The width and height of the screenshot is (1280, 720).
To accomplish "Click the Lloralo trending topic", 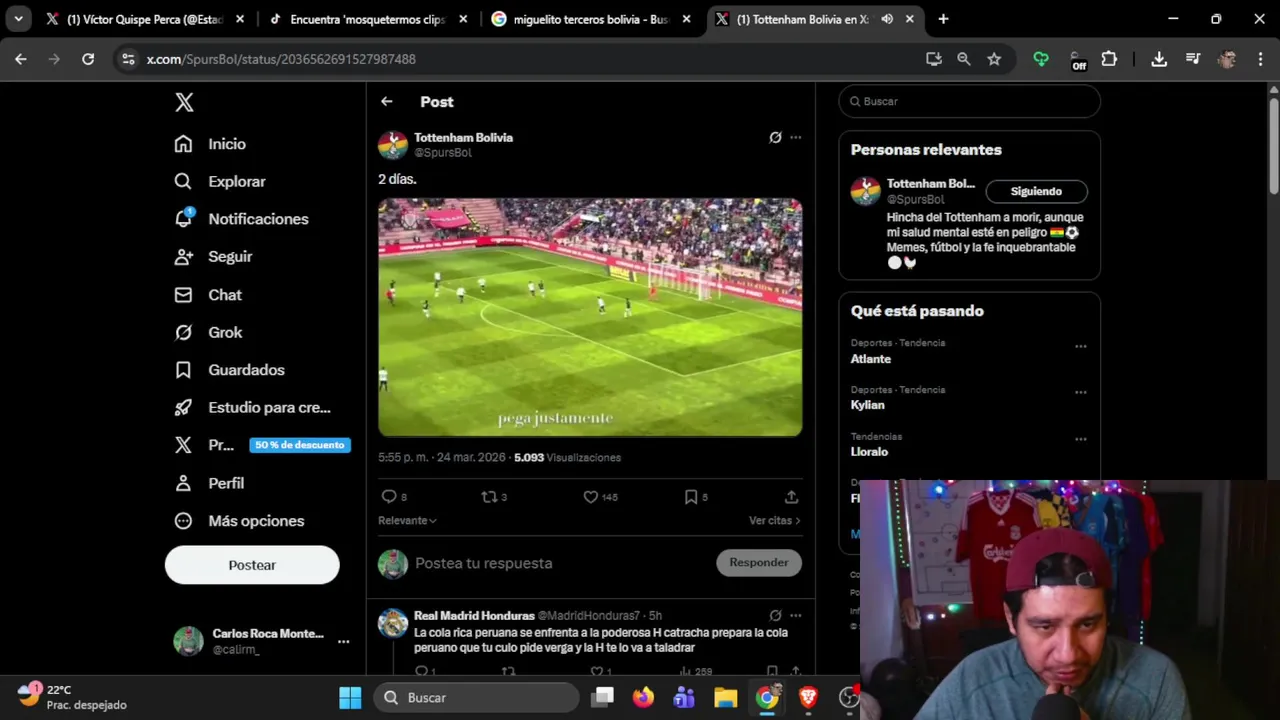I will (x=869, y=452).
